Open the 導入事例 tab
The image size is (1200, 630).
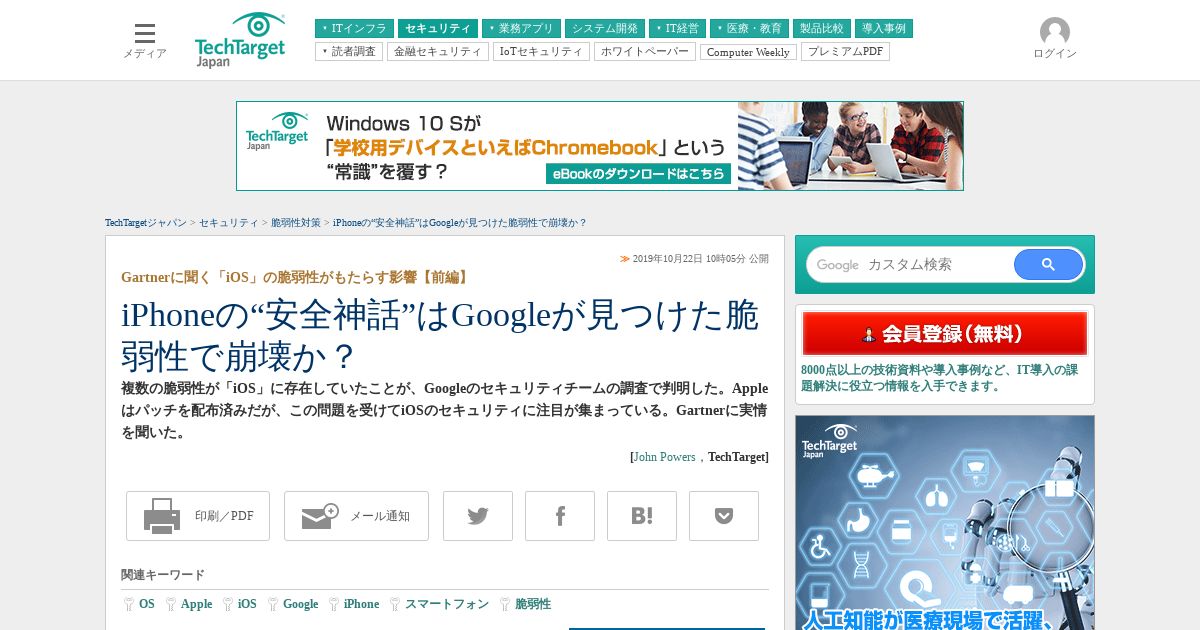[x=885, y=29]
